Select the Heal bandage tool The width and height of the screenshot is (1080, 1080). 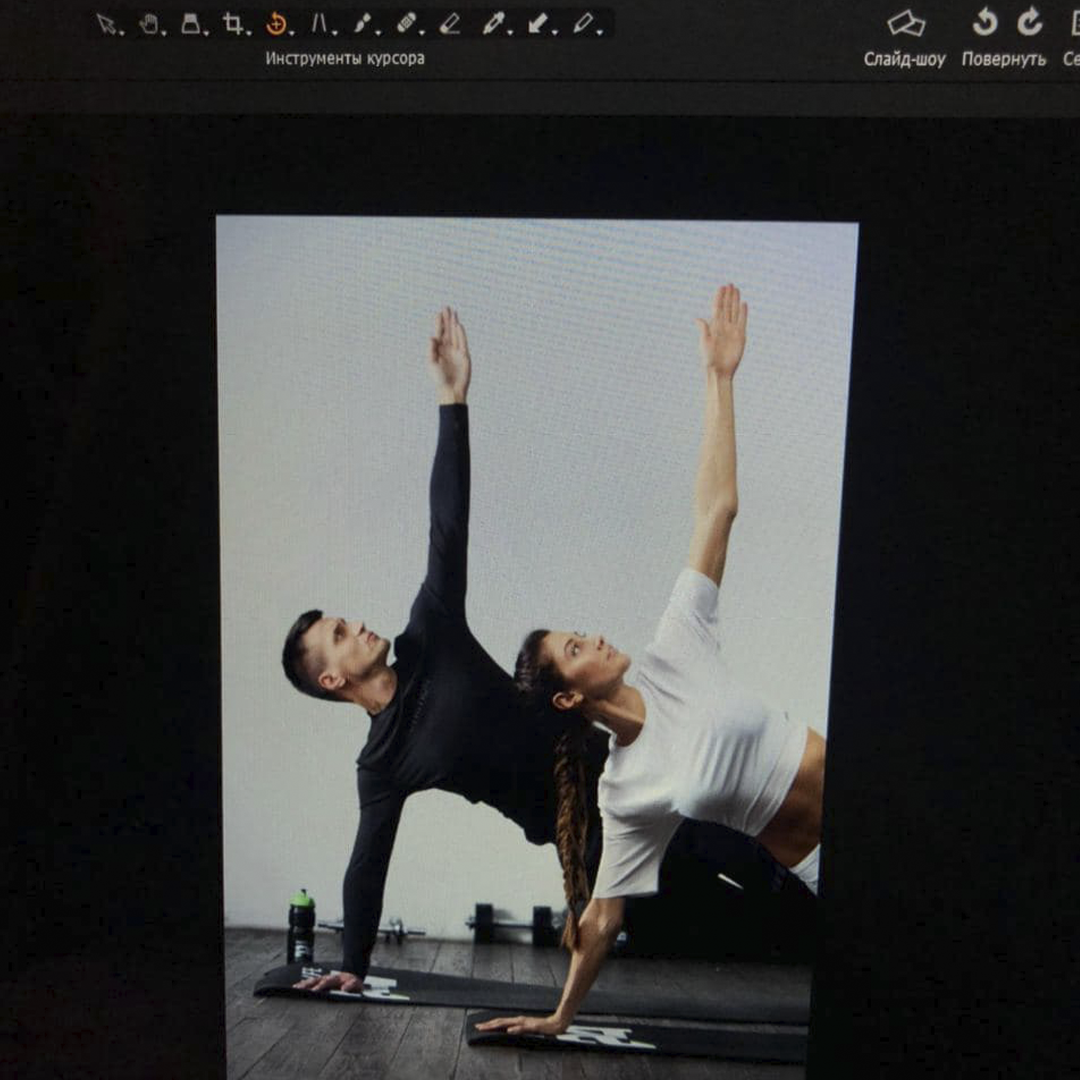(406, 23)
